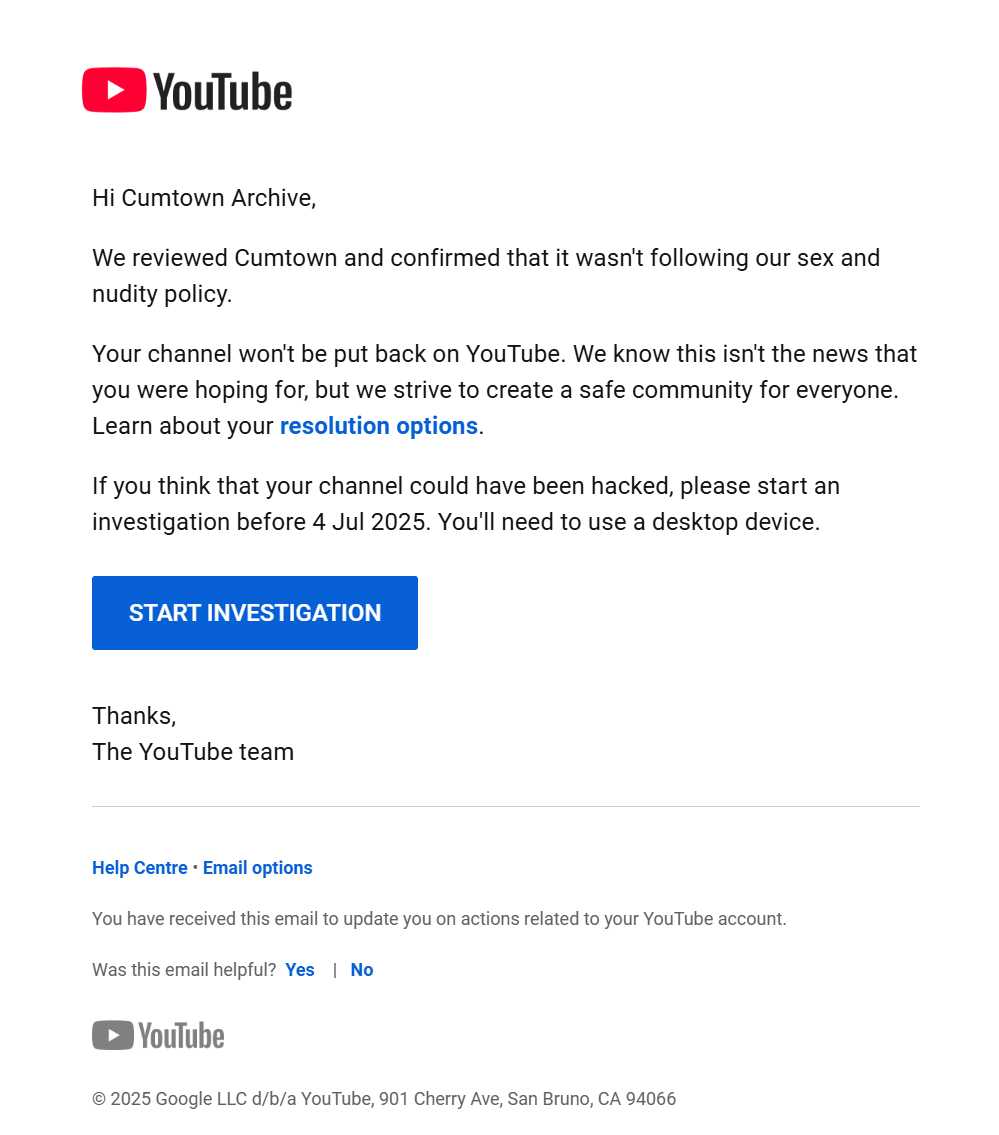Click the horizontal divider below the signature
The width and height of the screenshot is (999, 1135).
click(506, 806)
